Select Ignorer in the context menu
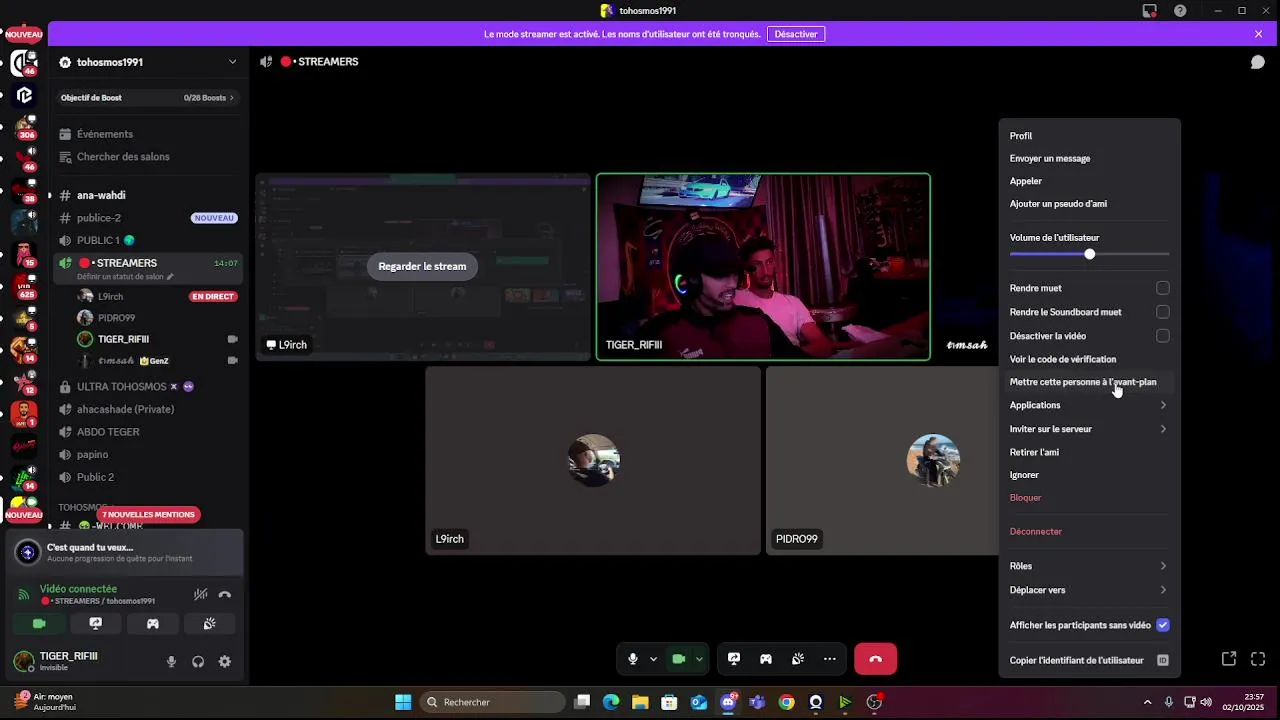Viewport: 1280px width, 720px height. click(1089, 475)
